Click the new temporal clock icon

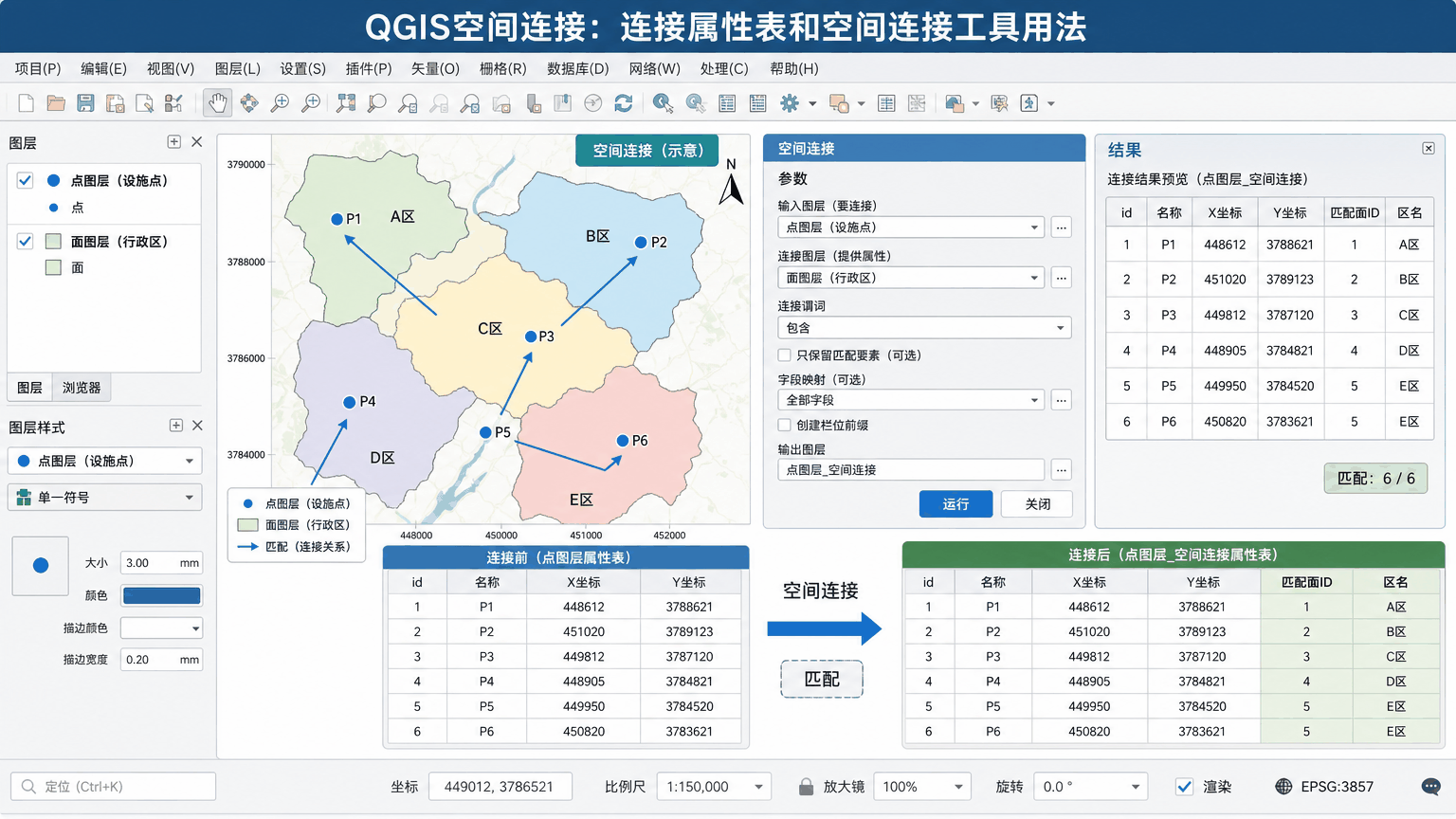[x=592, y=103]
